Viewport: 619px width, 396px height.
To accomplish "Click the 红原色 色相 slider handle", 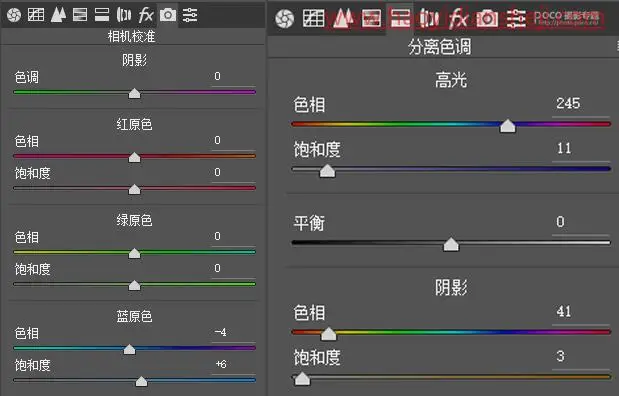I will coord(135,157).
